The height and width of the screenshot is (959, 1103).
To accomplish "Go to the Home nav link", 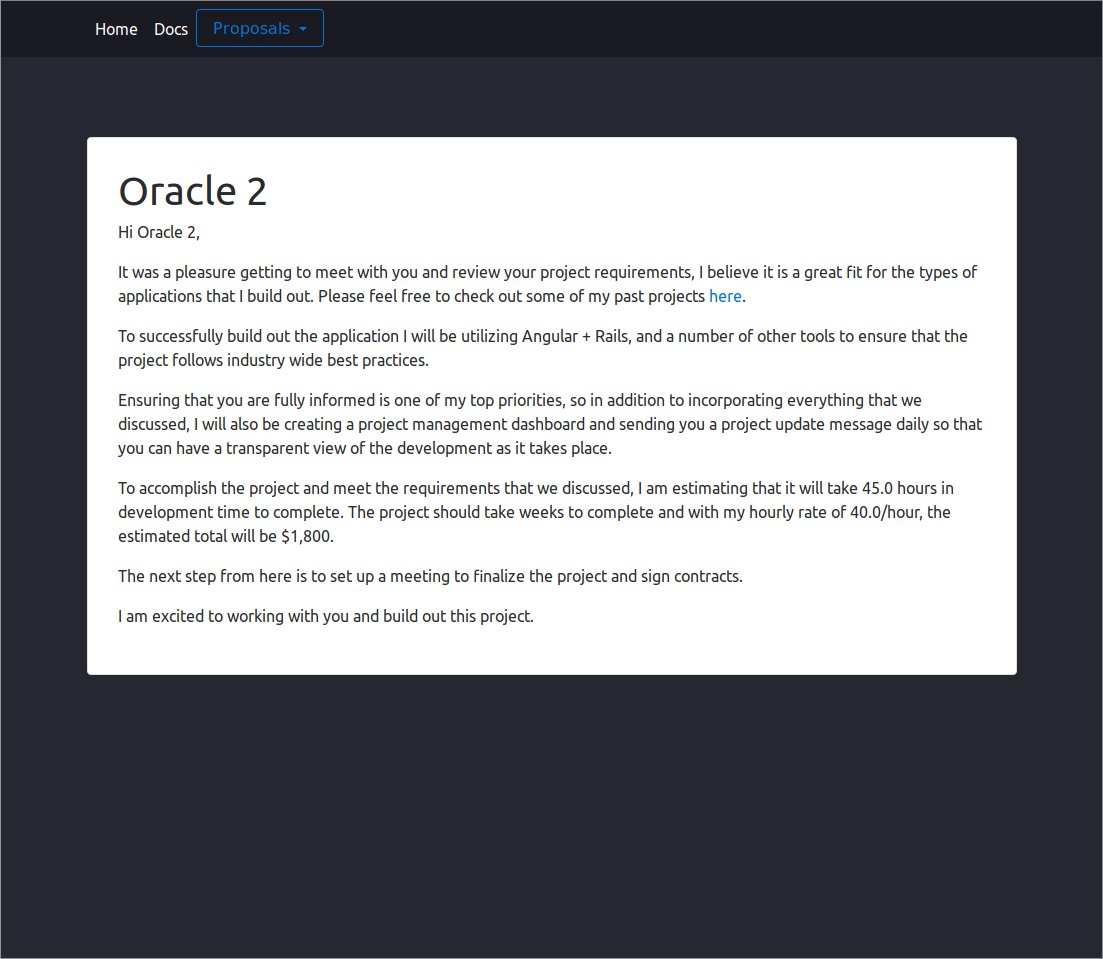I will coord(116,29).
